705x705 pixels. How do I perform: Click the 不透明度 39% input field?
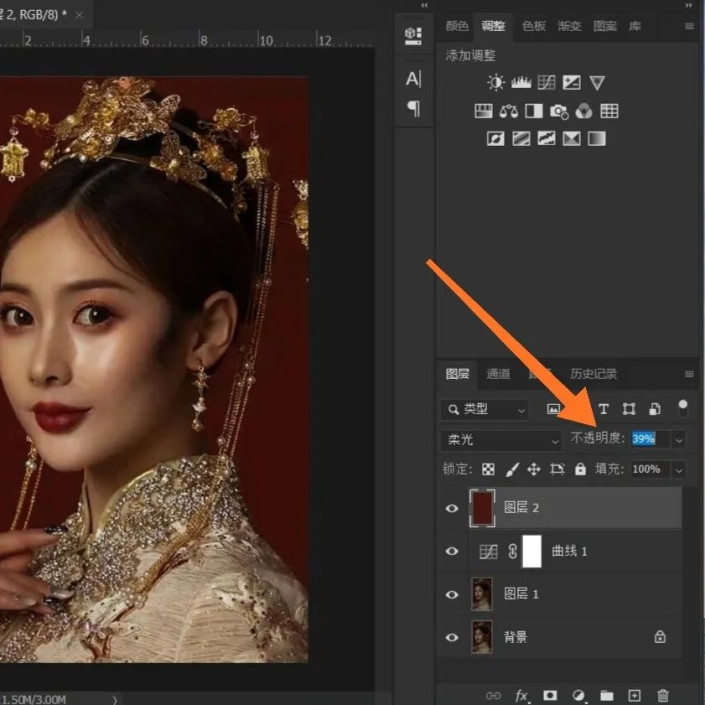[x=650, y=439]
